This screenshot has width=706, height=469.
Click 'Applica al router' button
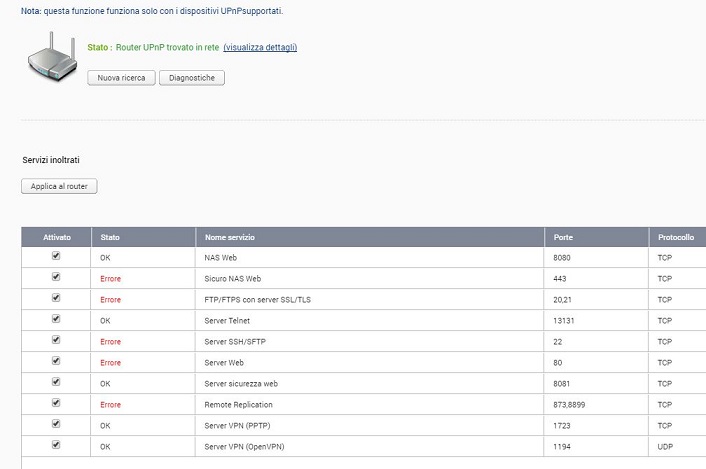(59, 187)
